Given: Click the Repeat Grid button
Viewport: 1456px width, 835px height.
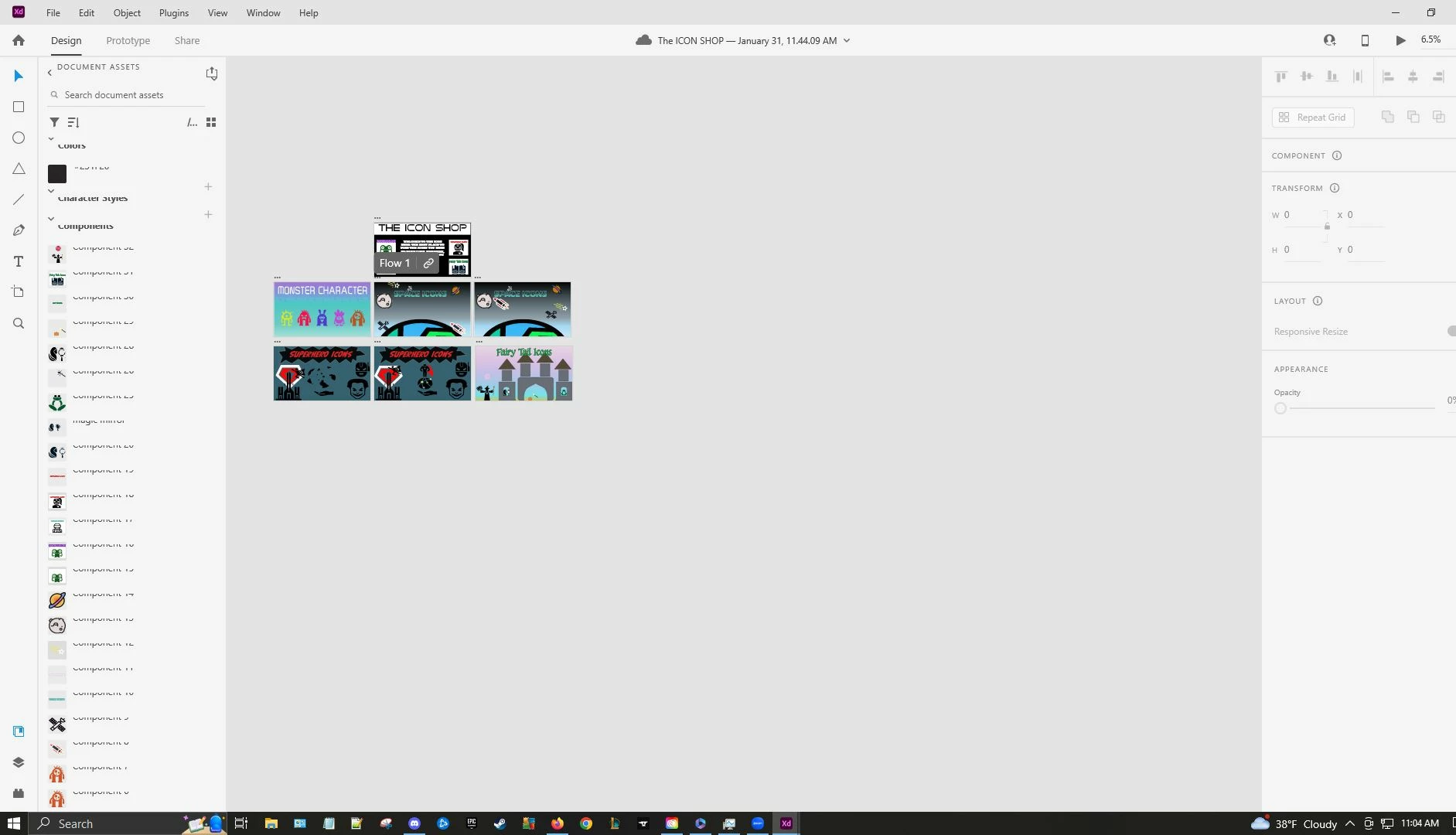Looking at the screenshot, I should click(x=1313, y=118).
